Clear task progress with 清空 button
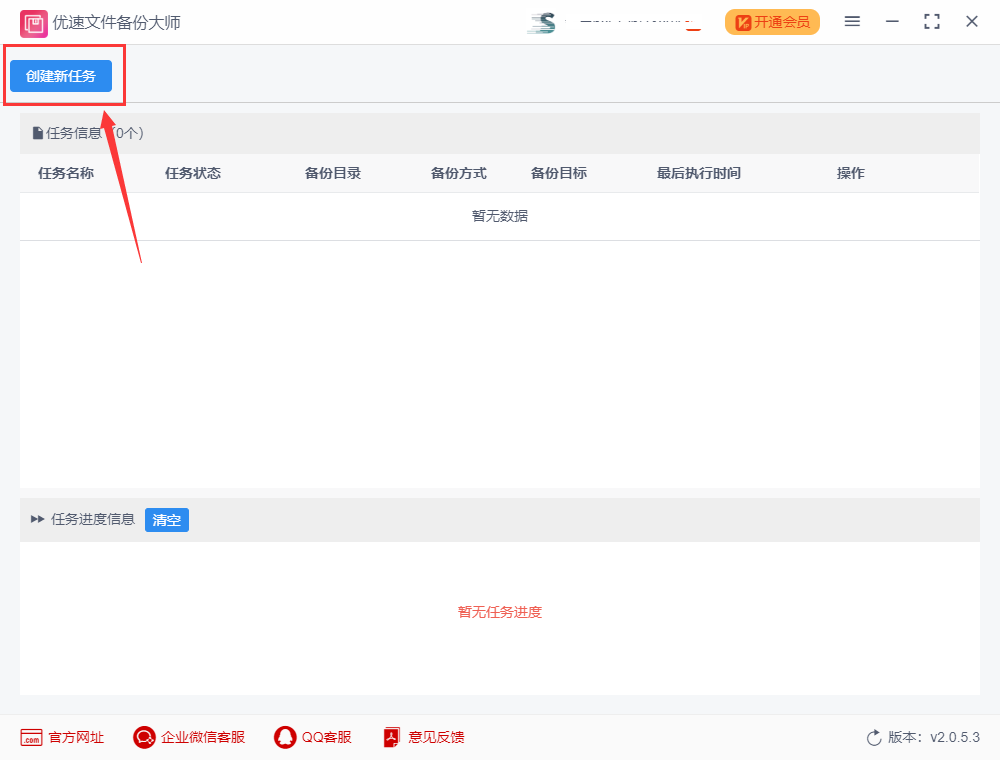Image resolution: width=1000 pixels, height=760 pixels. (x=166, y=519)
